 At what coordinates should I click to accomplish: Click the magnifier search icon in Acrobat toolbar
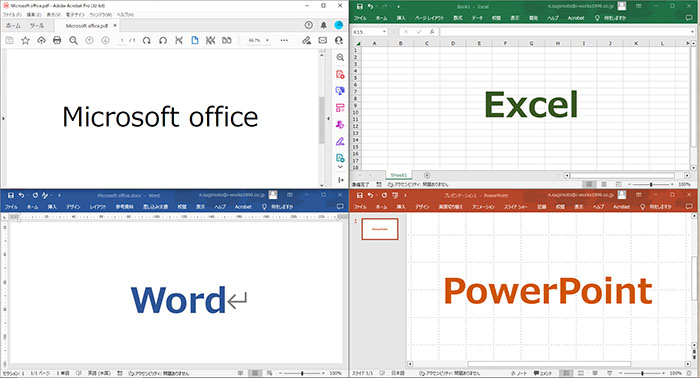coord(73,41)
